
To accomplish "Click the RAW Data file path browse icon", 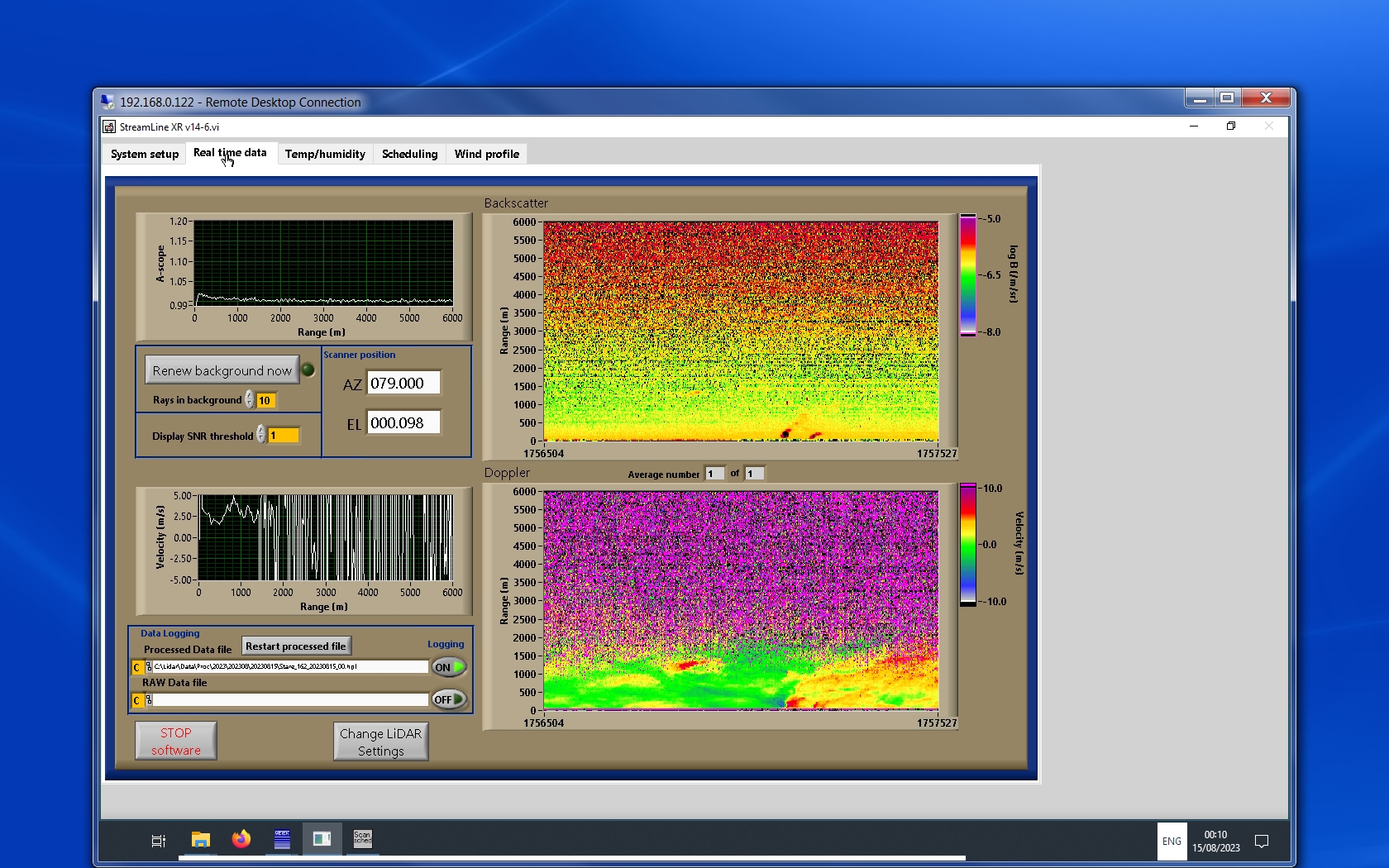I will pyautogui.click(x=149, y=700).
